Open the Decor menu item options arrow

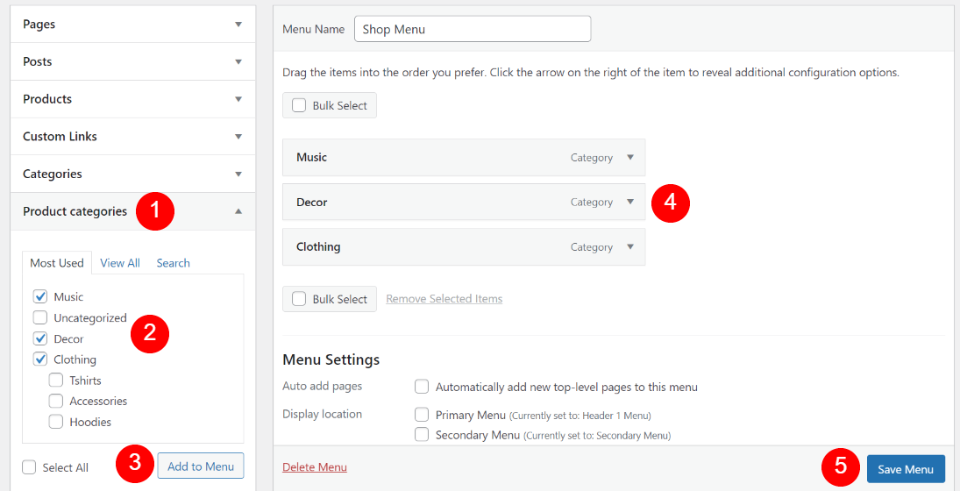[x=630, y=202]
